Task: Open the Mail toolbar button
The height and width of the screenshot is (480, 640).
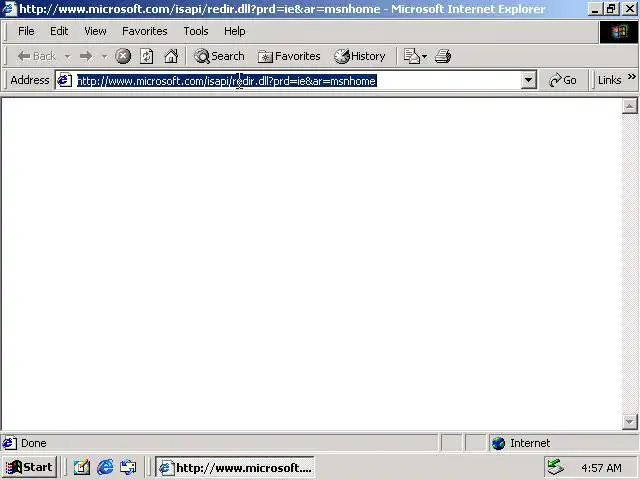Action: (x=415, y=56)
